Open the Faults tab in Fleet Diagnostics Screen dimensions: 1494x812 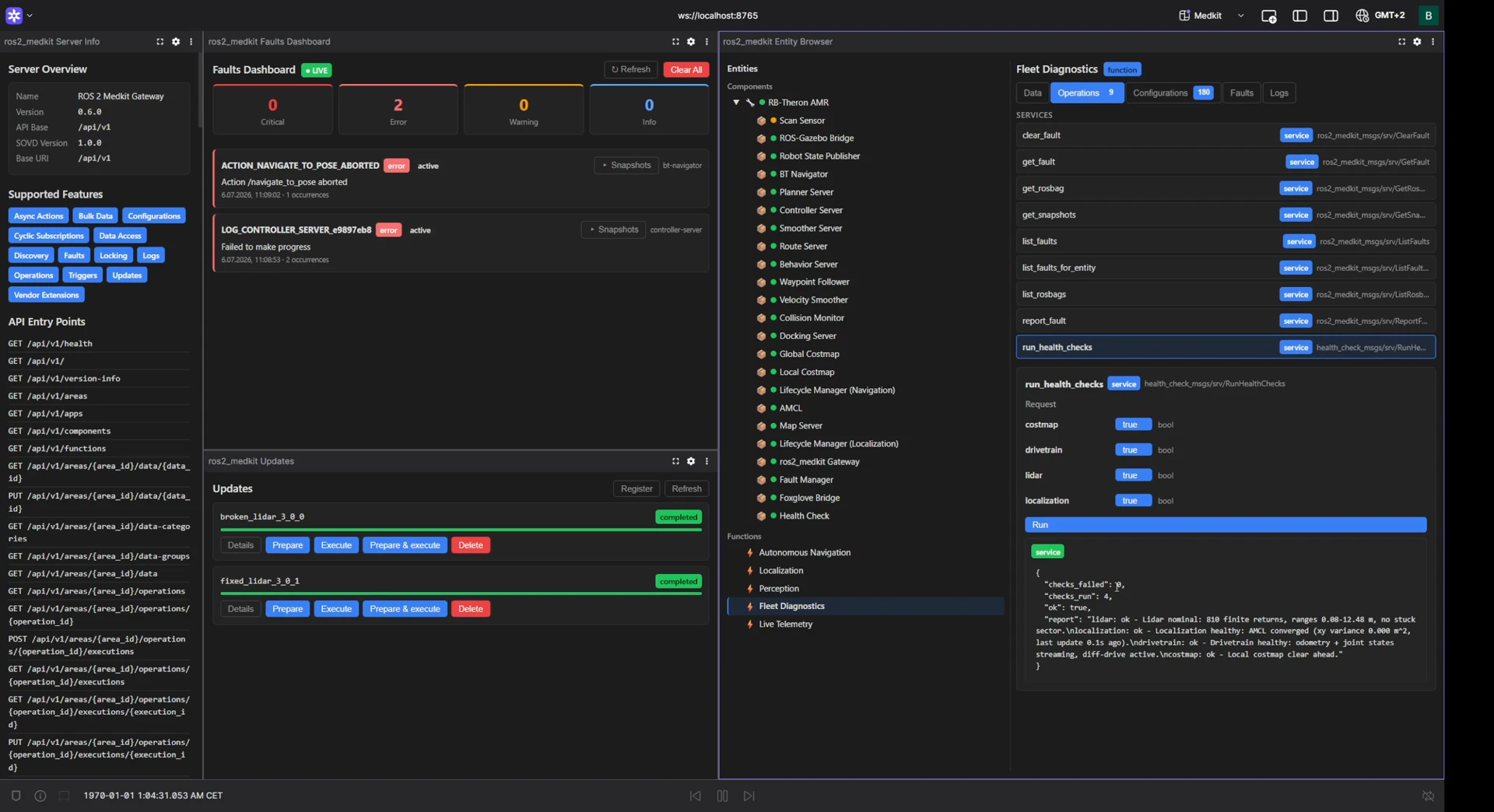click(x=1241, y=93)
